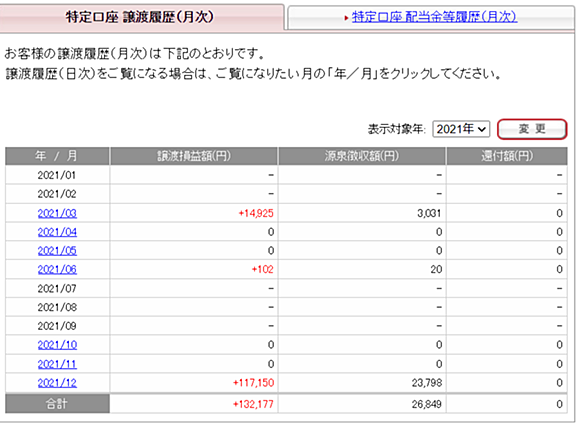
Task: Select the 特定口座 譲渡履歴(月次) tab
Action: pos(140,17)
